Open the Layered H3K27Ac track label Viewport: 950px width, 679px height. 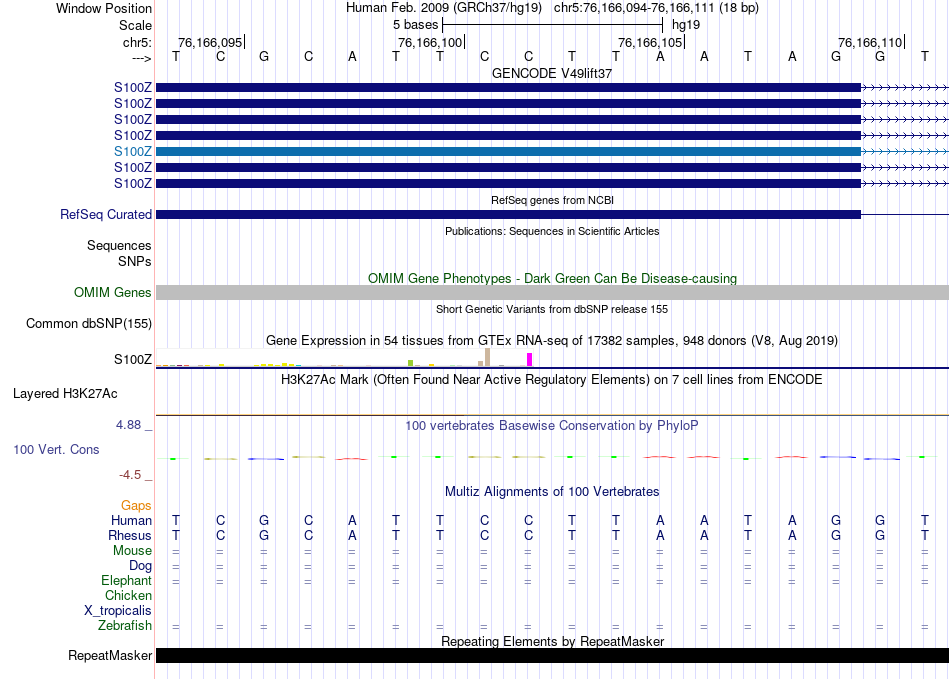65,394
